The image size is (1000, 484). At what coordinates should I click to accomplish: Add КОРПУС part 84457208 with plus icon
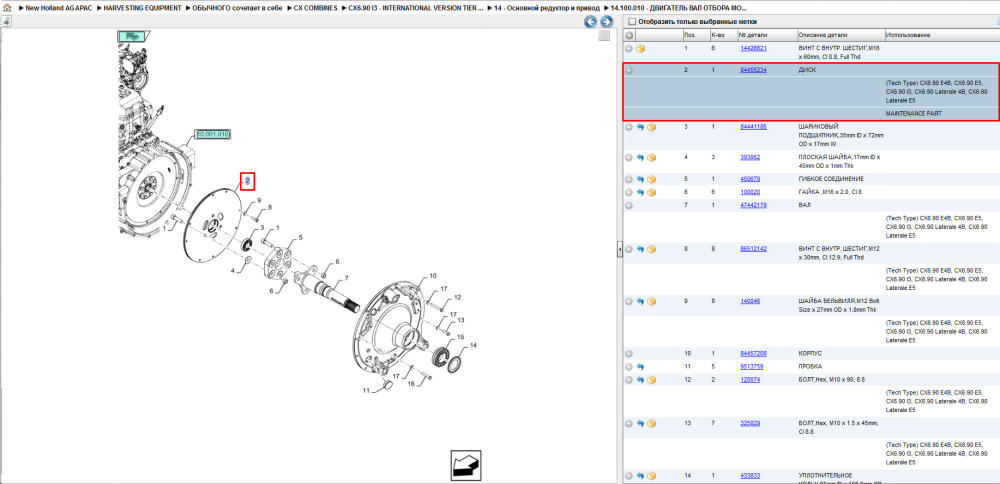coord(629,354)
